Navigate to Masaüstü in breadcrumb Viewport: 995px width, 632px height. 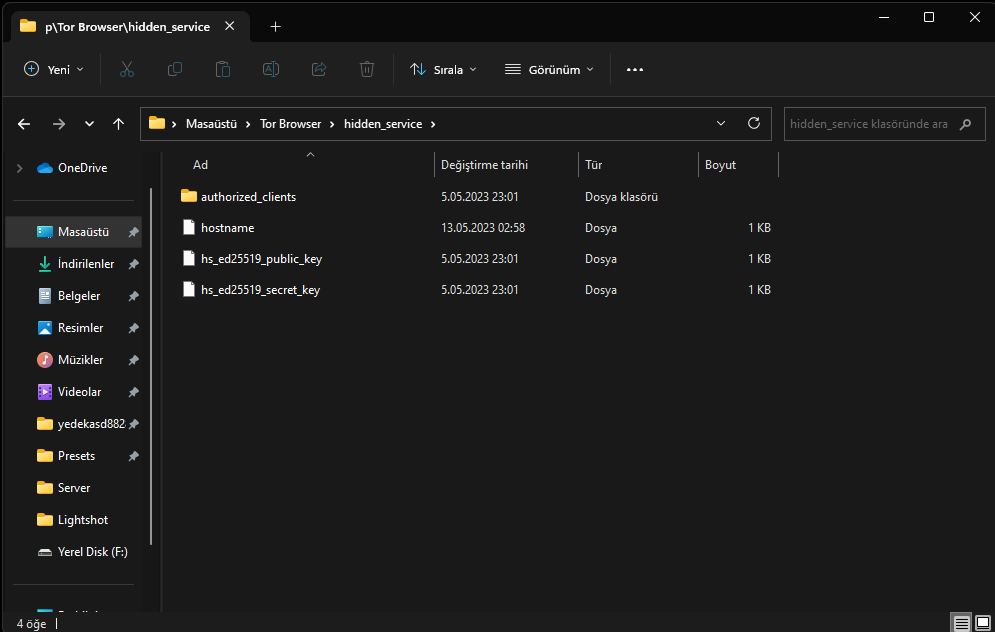(x=211, y=124)
